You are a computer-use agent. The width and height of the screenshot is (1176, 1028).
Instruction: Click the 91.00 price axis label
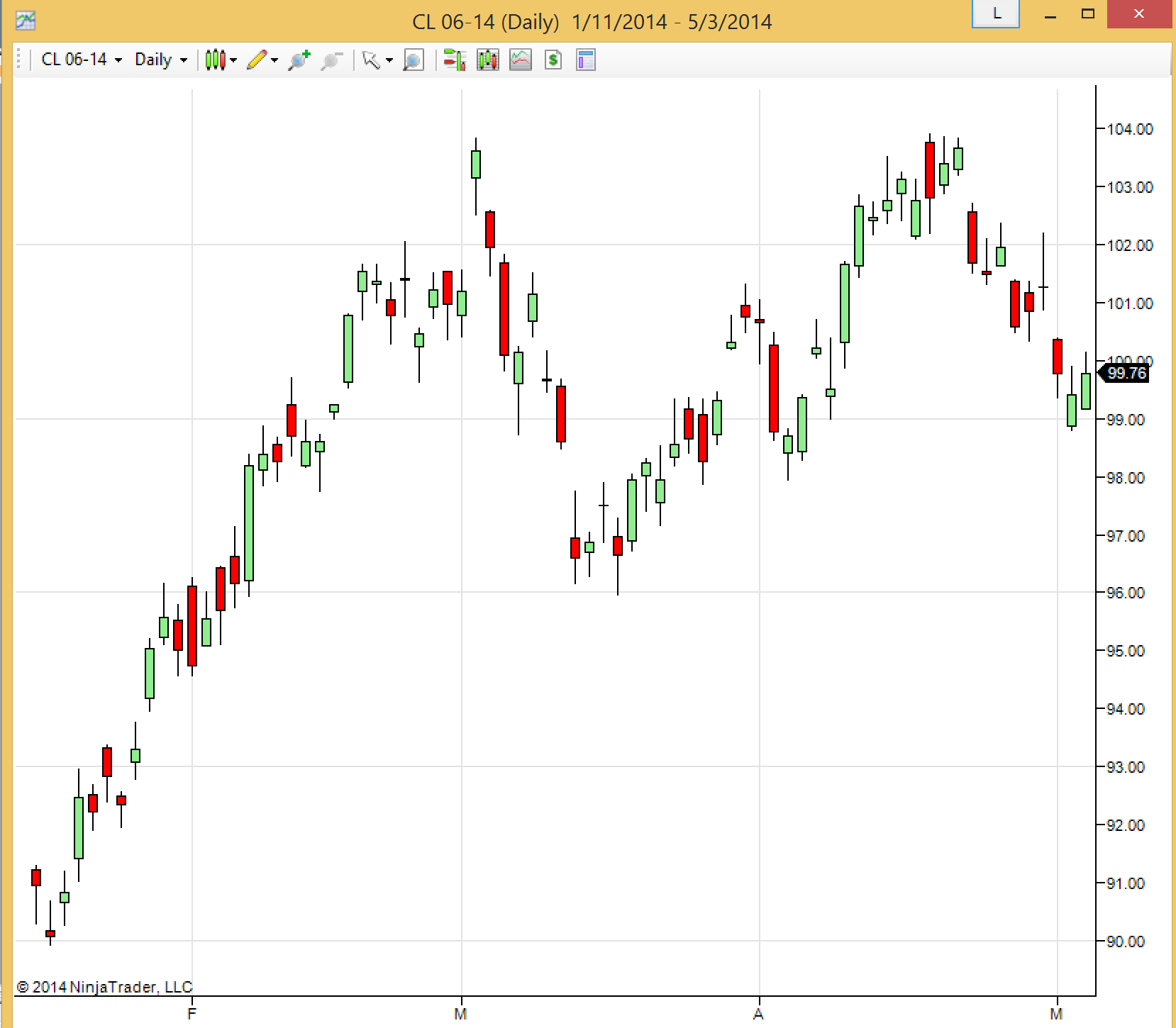1126,883
